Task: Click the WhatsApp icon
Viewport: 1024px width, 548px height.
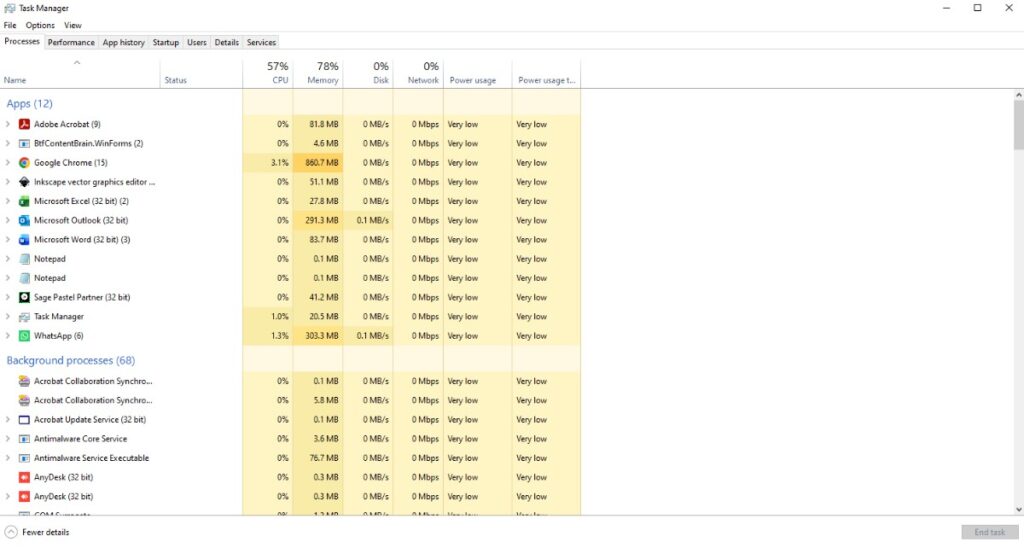Action: pos(24,336)
